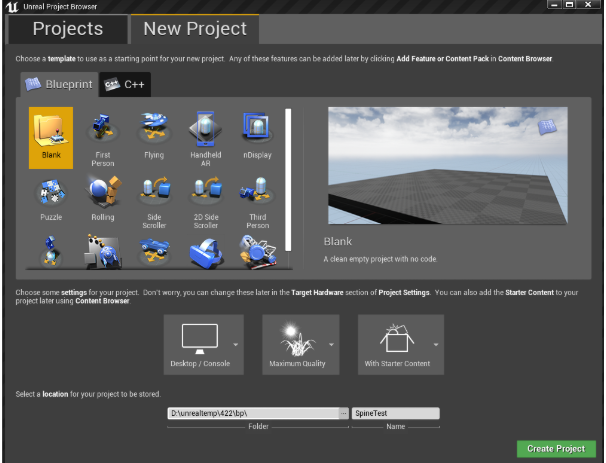Switch to the Projects tab

click(68, 29)
